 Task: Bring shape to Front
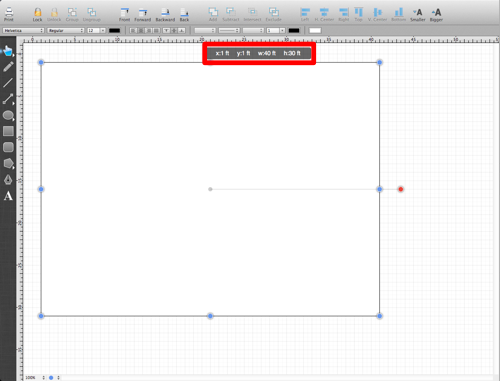pos(125,14)
